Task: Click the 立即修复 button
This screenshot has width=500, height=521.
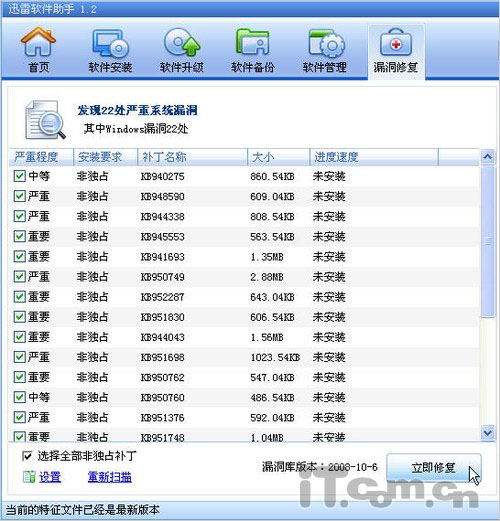Action: (x=434, y=468)
